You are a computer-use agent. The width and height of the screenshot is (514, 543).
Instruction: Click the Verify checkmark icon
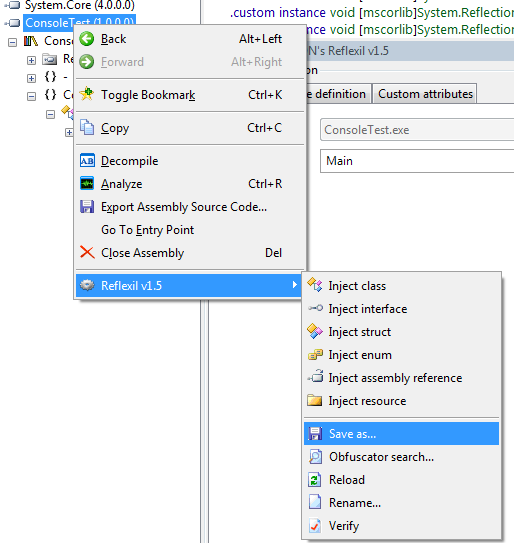click(x=314, y=525)
